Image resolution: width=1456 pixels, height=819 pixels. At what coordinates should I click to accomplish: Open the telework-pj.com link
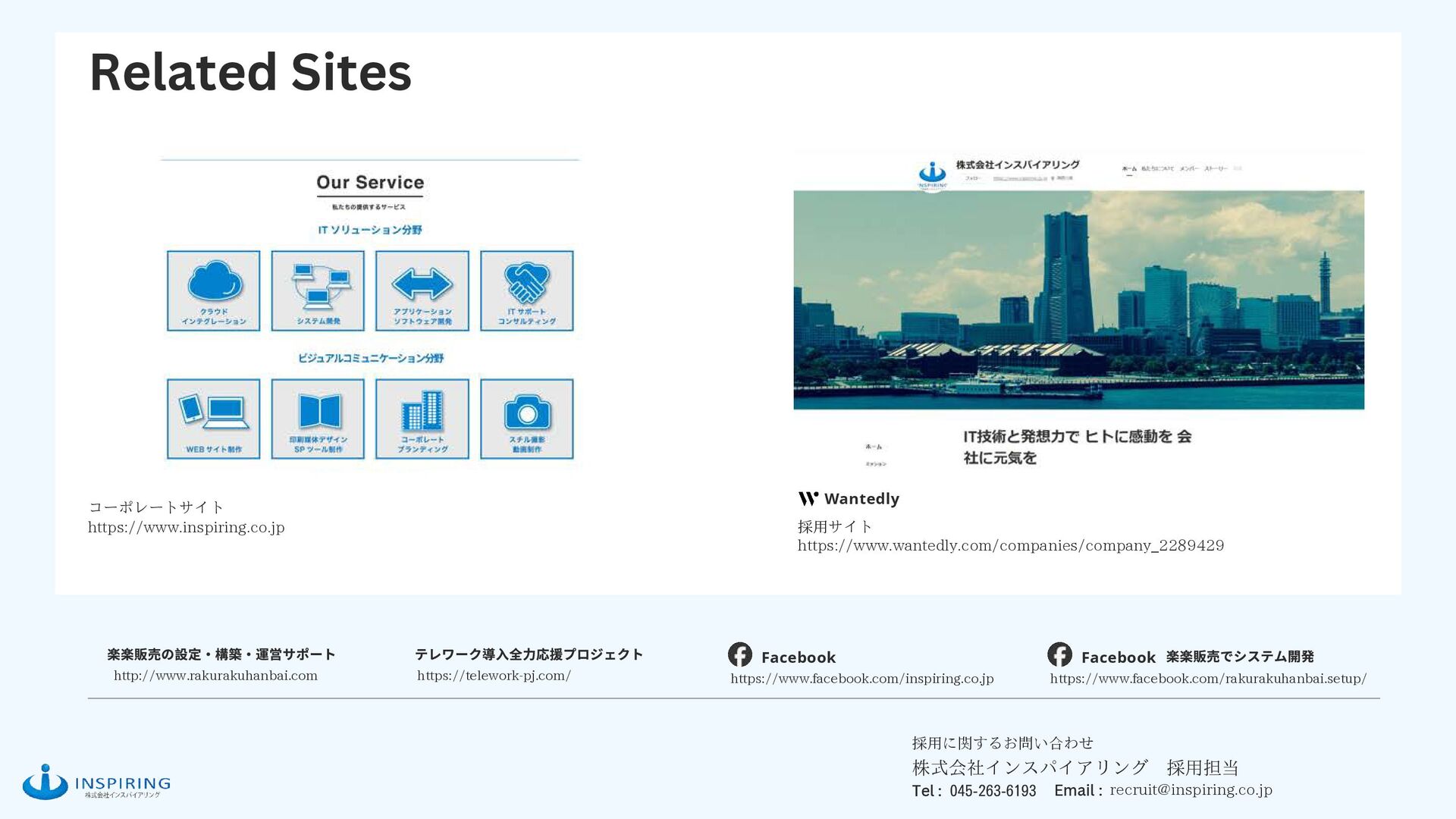494,676
